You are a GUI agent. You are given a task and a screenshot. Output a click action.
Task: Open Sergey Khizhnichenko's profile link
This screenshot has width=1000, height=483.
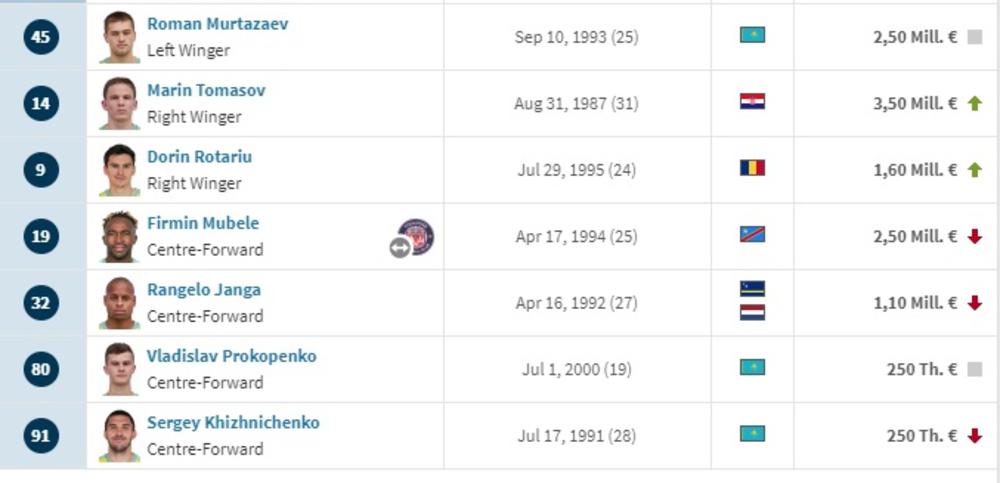(x=233, y=423)
